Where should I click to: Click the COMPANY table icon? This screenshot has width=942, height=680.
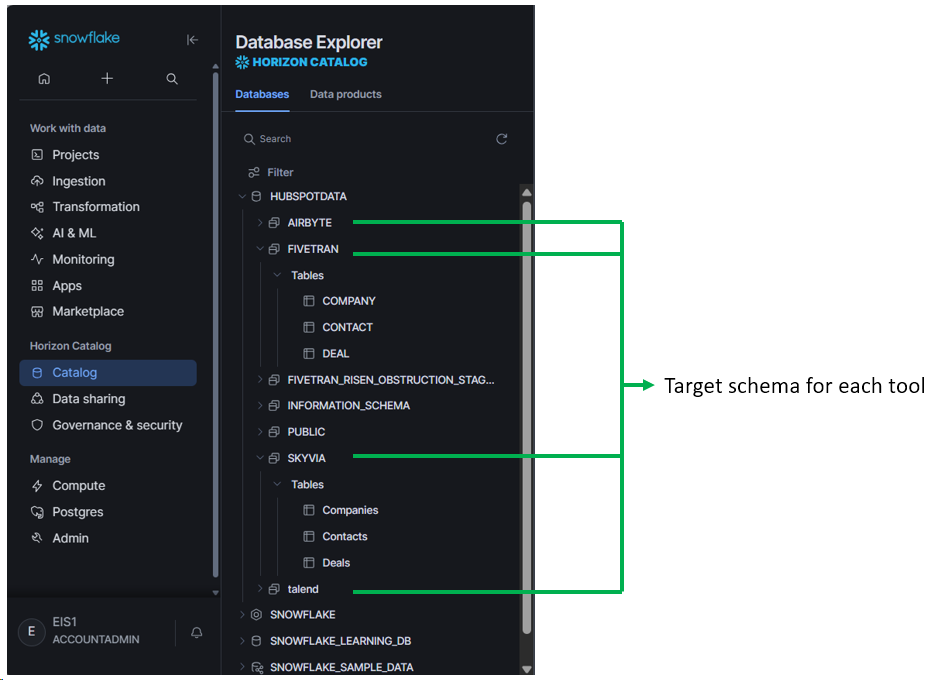309,301
